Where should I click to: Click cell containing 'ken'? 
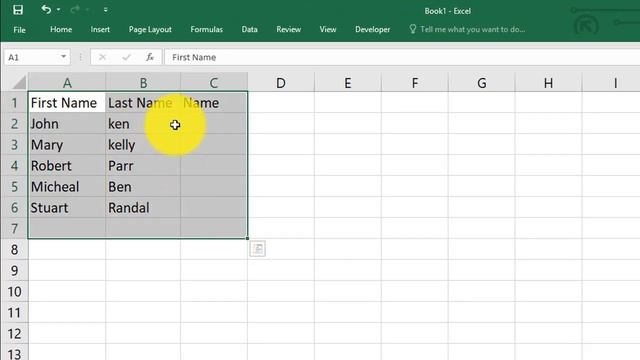pos(143,124)
